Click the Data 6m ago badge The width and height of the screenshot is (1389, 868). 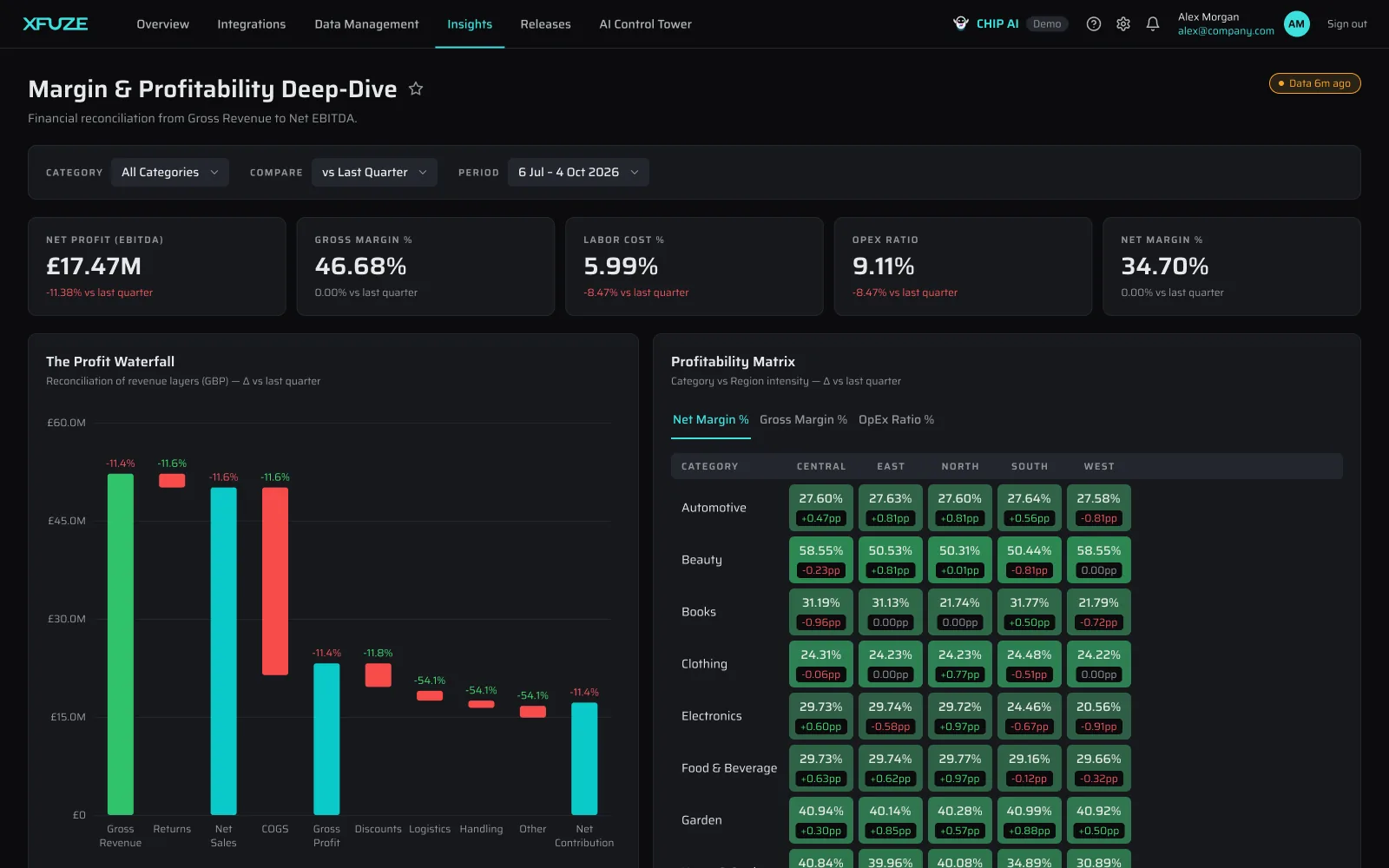(1314, 83)
